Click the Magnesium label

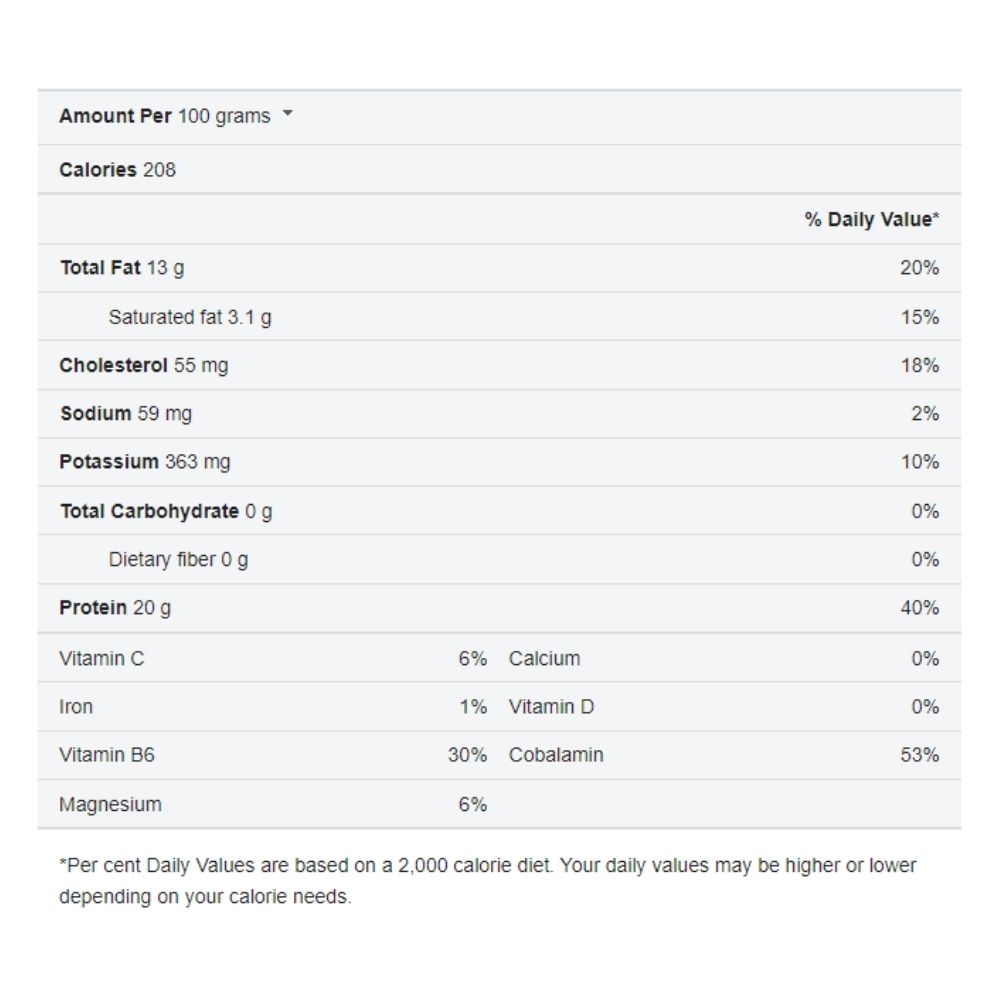[110, 804]
